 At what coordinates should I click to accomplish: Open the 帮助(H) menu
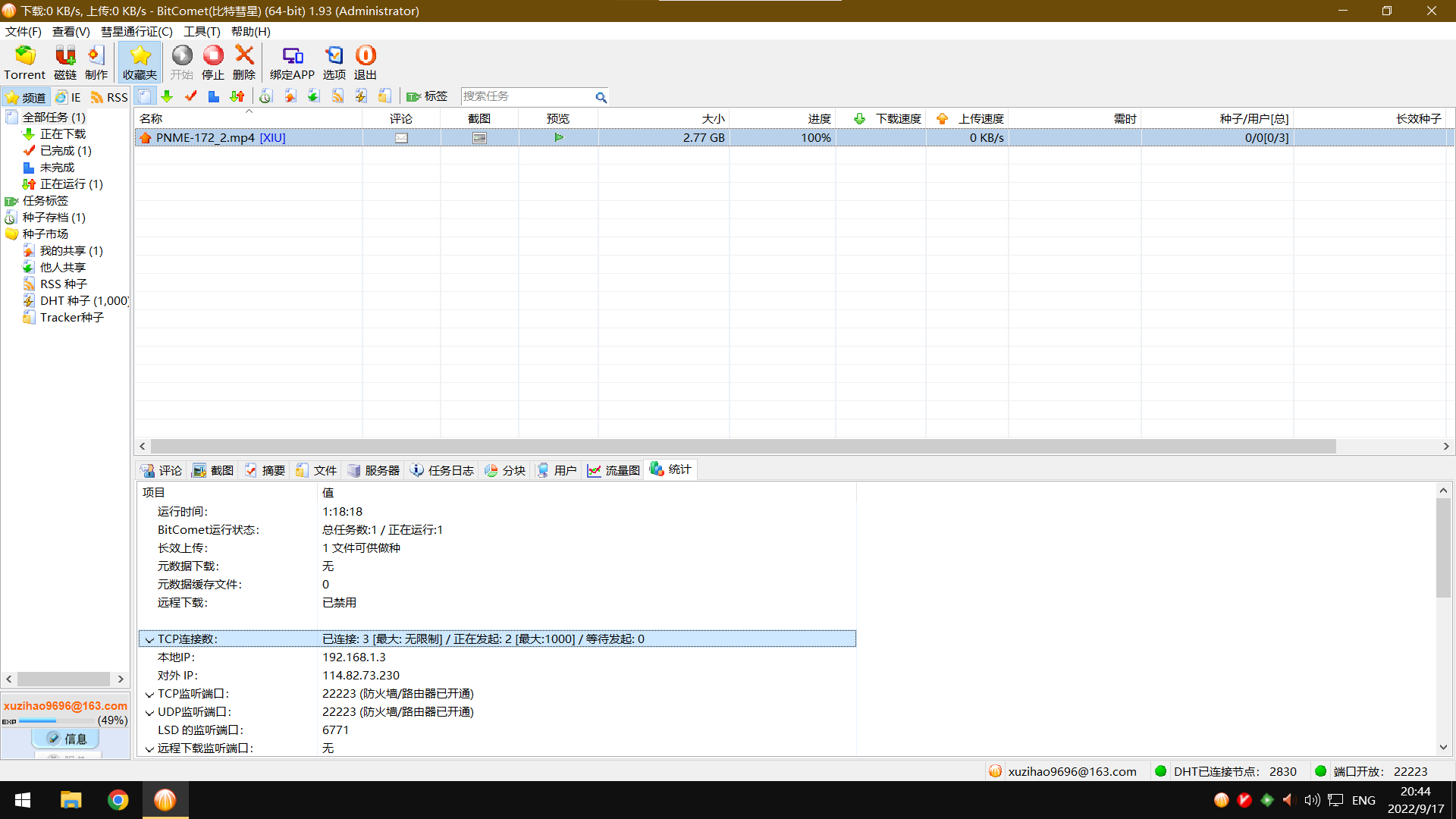250,31
